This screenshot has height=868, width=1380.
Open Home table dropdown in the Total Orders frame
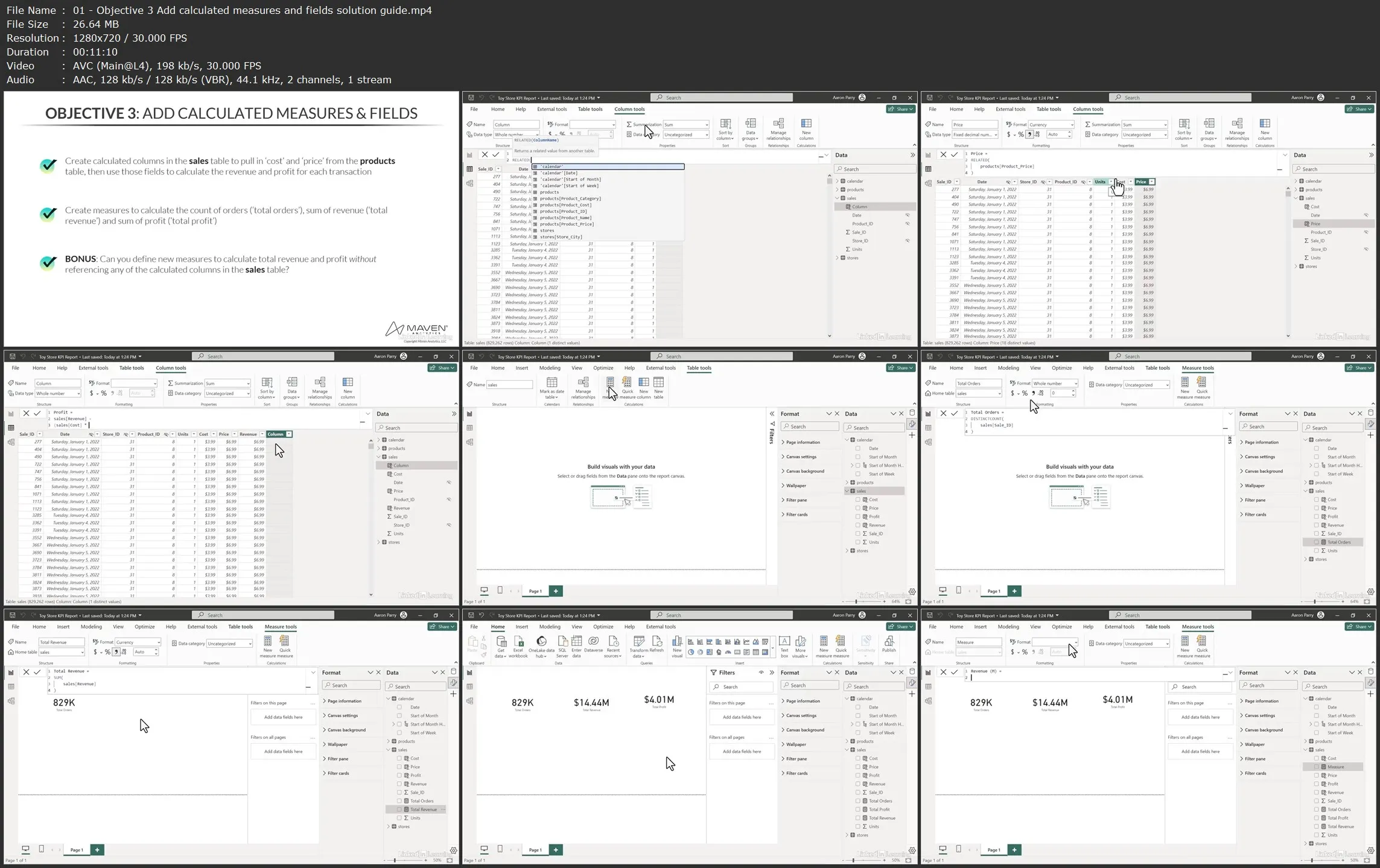click(979, 393)
